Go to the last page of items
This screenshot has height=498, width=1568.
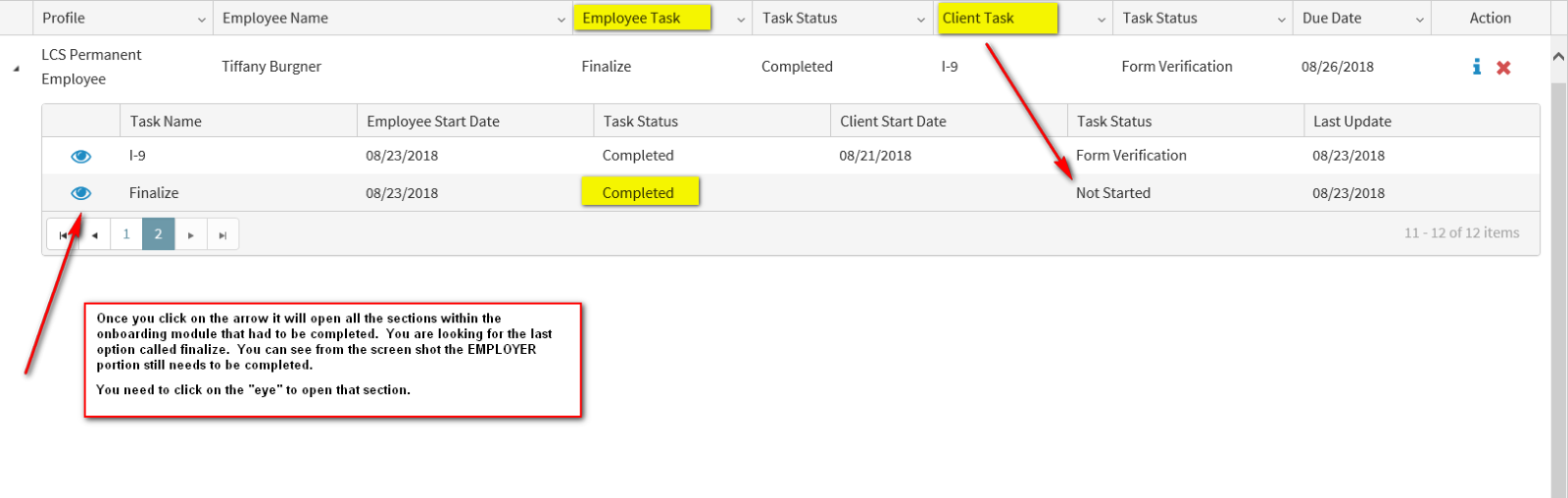pyautogui.click(x=222, y=234)
